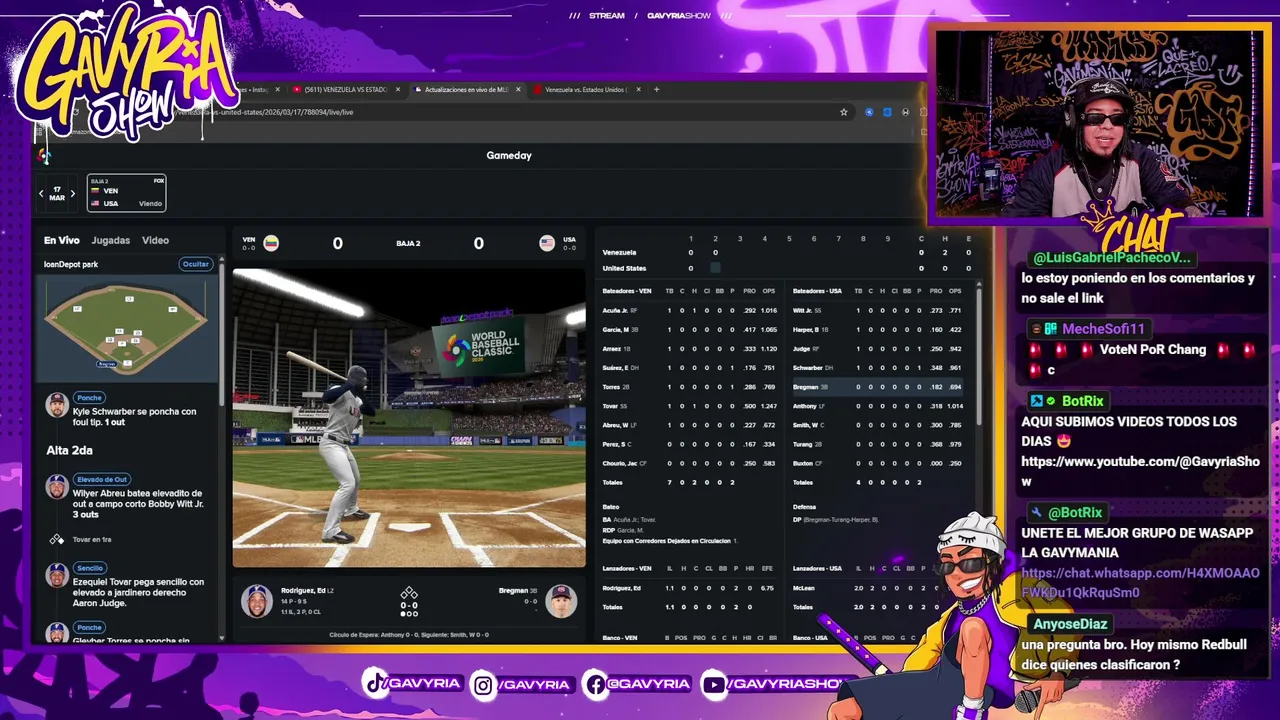
Task: Click the Venezuela row in linescore
Action: (x=786, y=252)
